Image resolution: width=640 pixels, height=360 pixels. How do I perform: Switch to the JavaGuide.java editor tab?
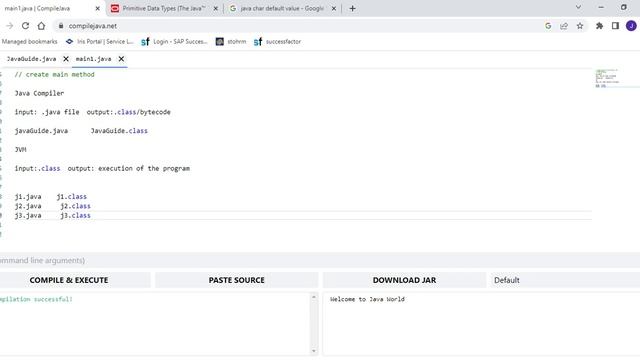tap(31, 59)
